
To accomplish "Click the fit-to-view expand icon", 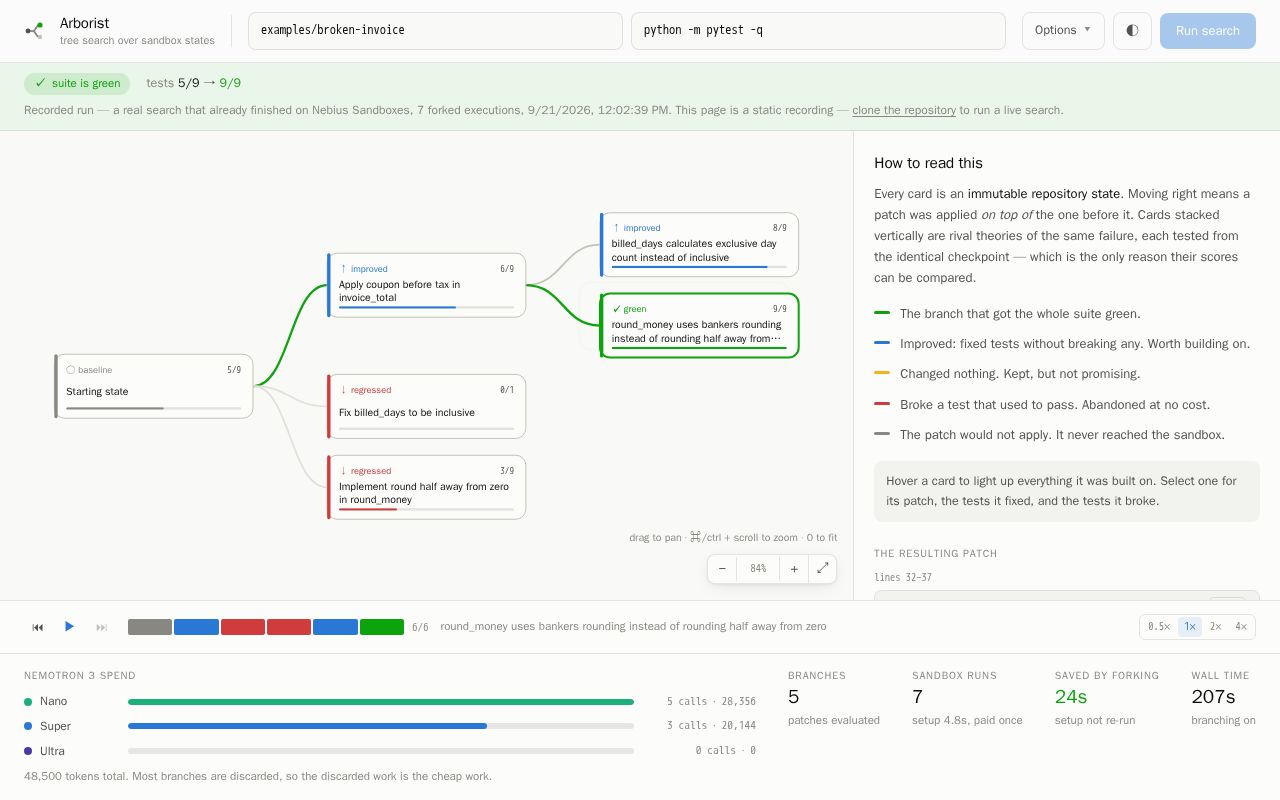I will [x=823, y=568].
